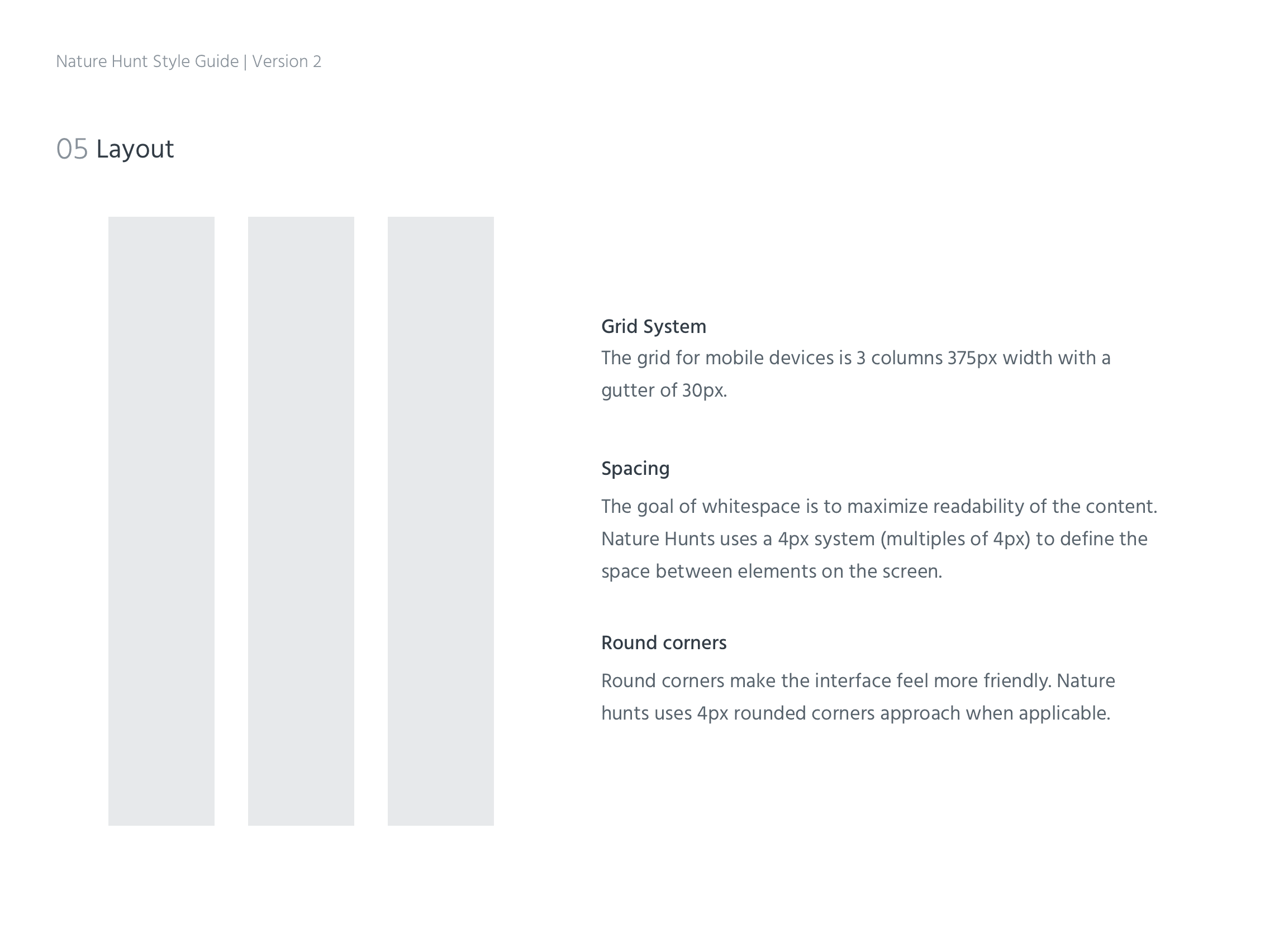Click the rightmost gray grid column
Image resolution: width=1265 pixels, height=952 pixels.
pos(440,521)
